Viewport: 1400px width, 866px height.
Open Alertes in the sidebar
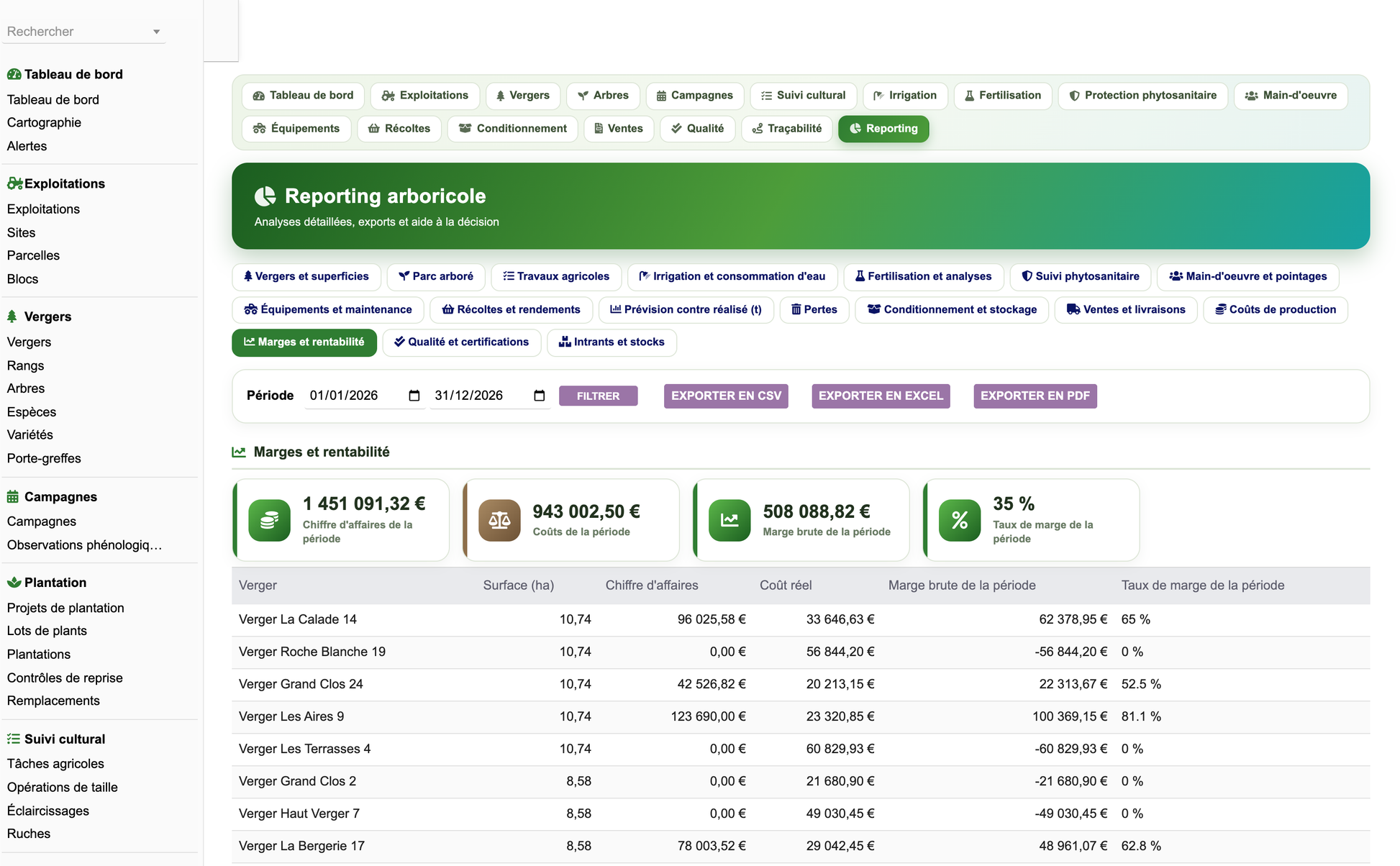tap(27, 146)
